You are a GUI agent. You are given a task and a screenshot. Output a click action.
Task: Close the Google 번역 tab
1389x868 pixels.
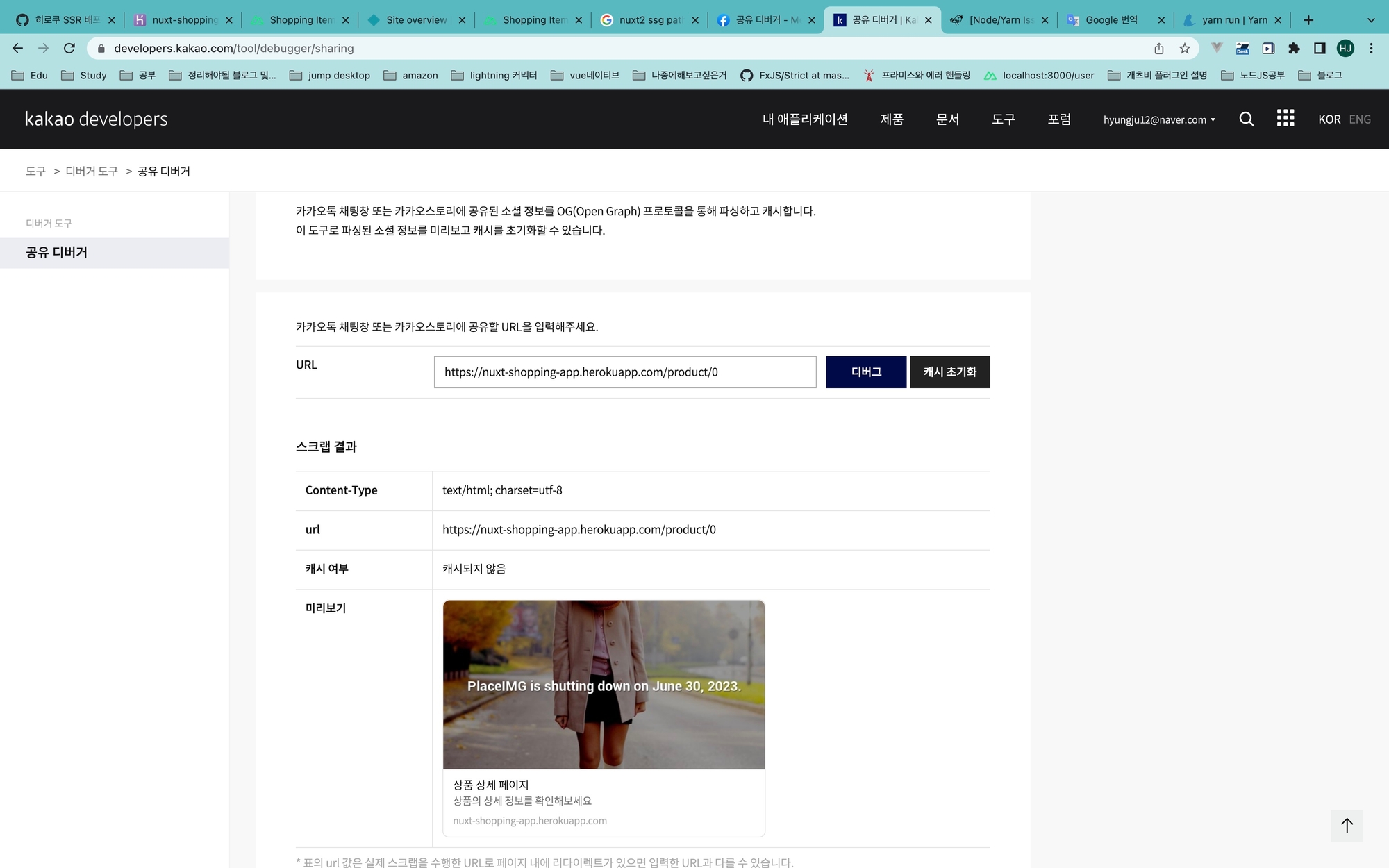tap(1161, 20)
